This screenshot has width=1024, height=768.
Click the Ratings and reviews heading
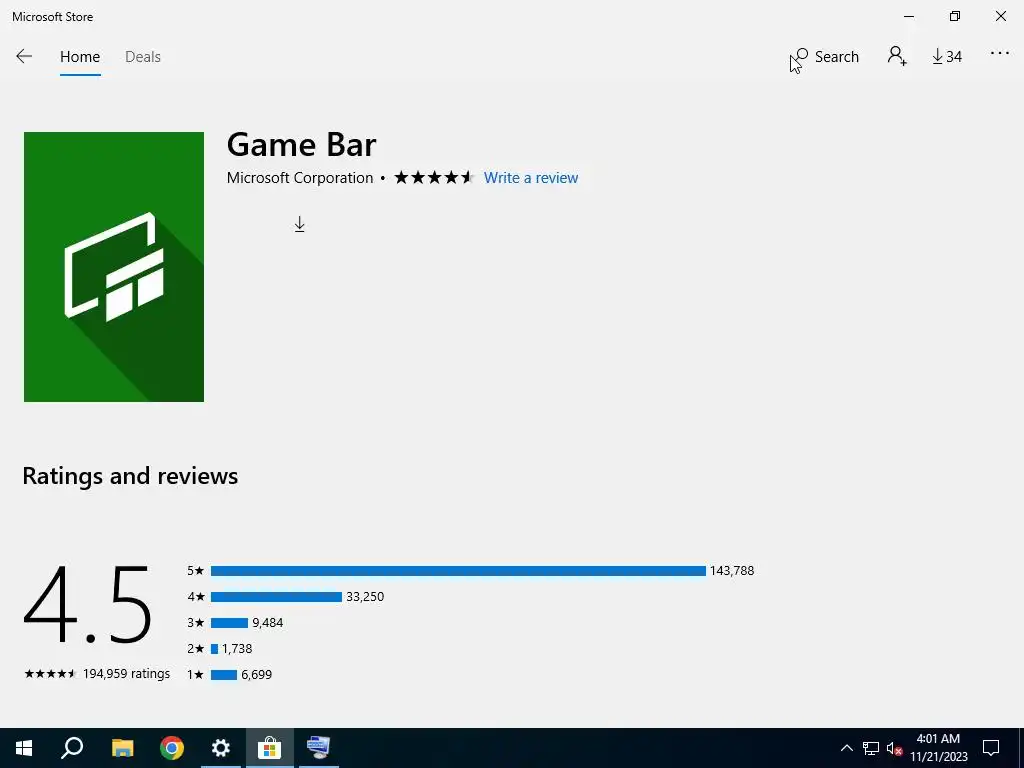[x=130, y=476]
